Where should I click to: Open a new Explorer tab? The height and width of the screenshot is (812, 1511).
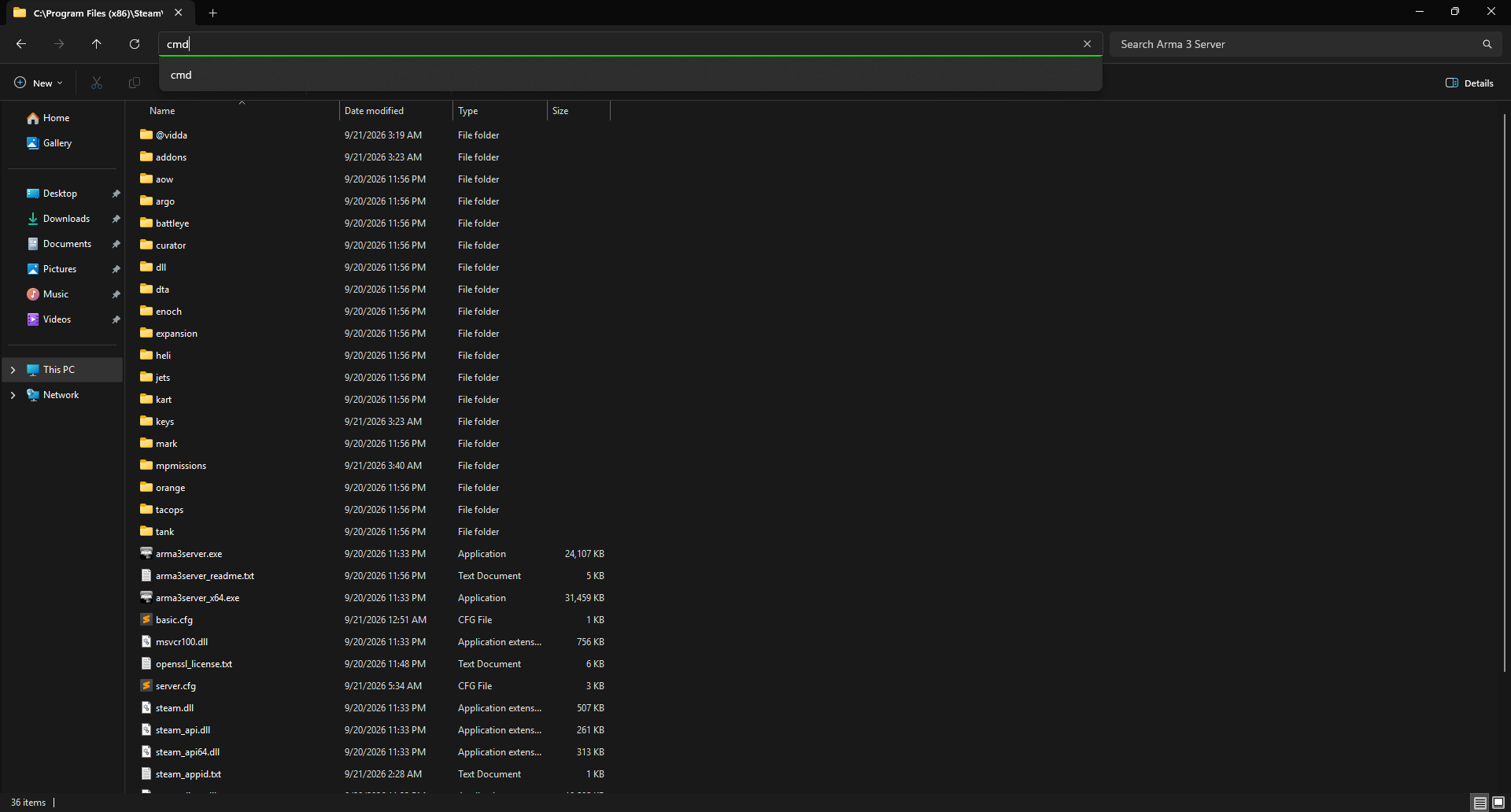click(212, 13)
